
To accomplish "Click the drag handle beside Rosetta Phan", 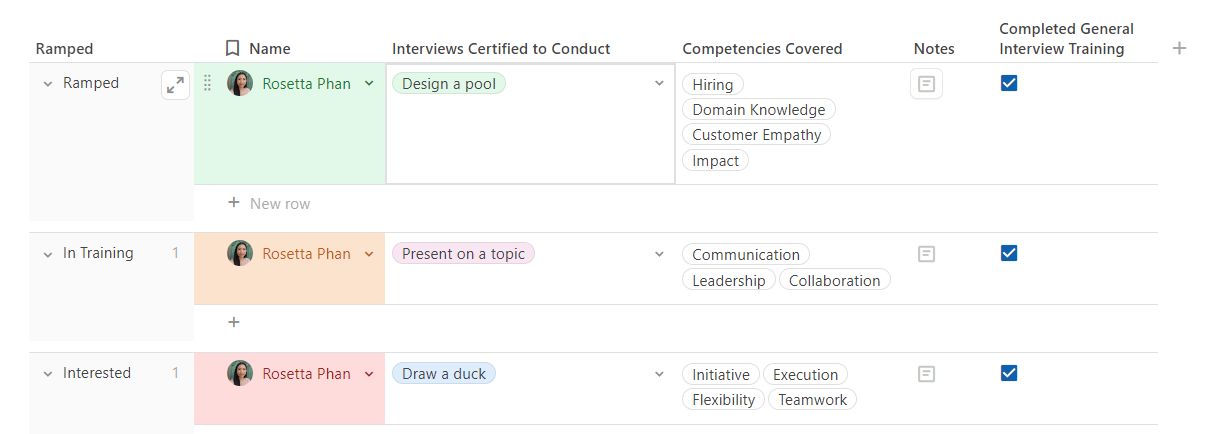I will coord(208,84).
